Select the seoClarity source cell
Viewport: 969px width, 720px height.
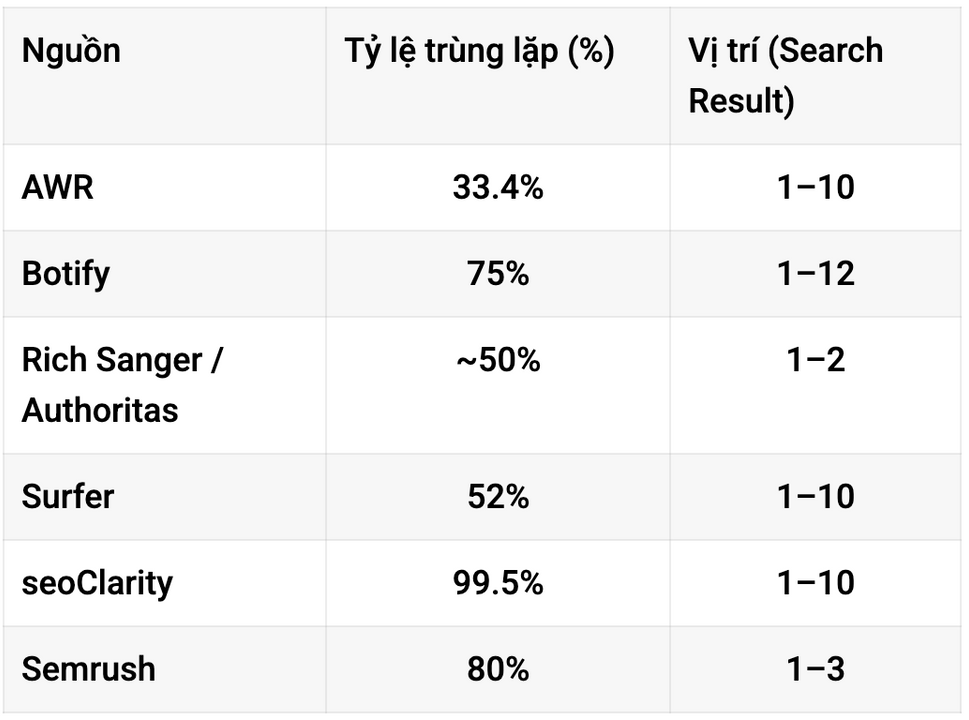click(x=97, y=582)
